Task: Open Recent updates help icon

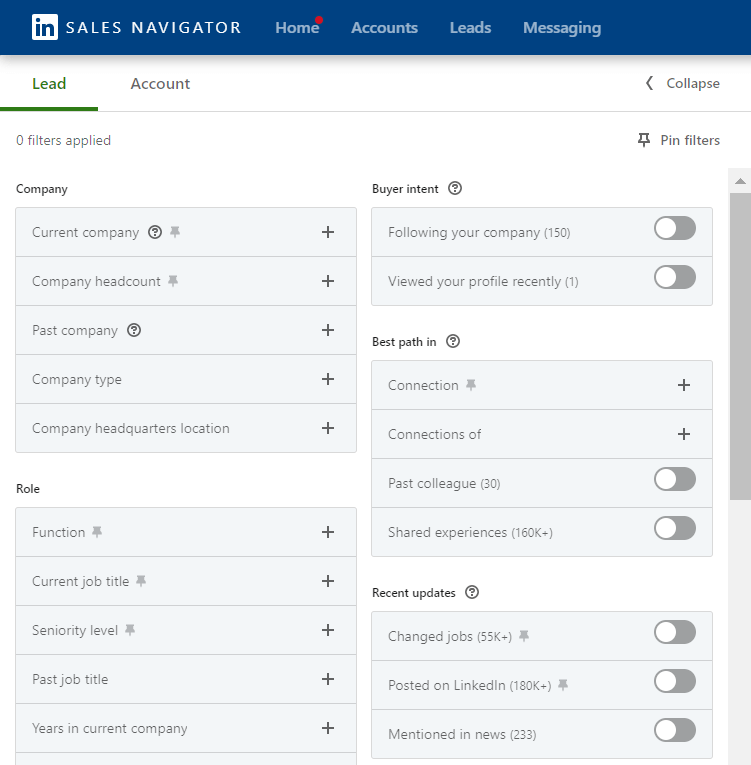Action: pyautogui.click(x=472, y=592)
